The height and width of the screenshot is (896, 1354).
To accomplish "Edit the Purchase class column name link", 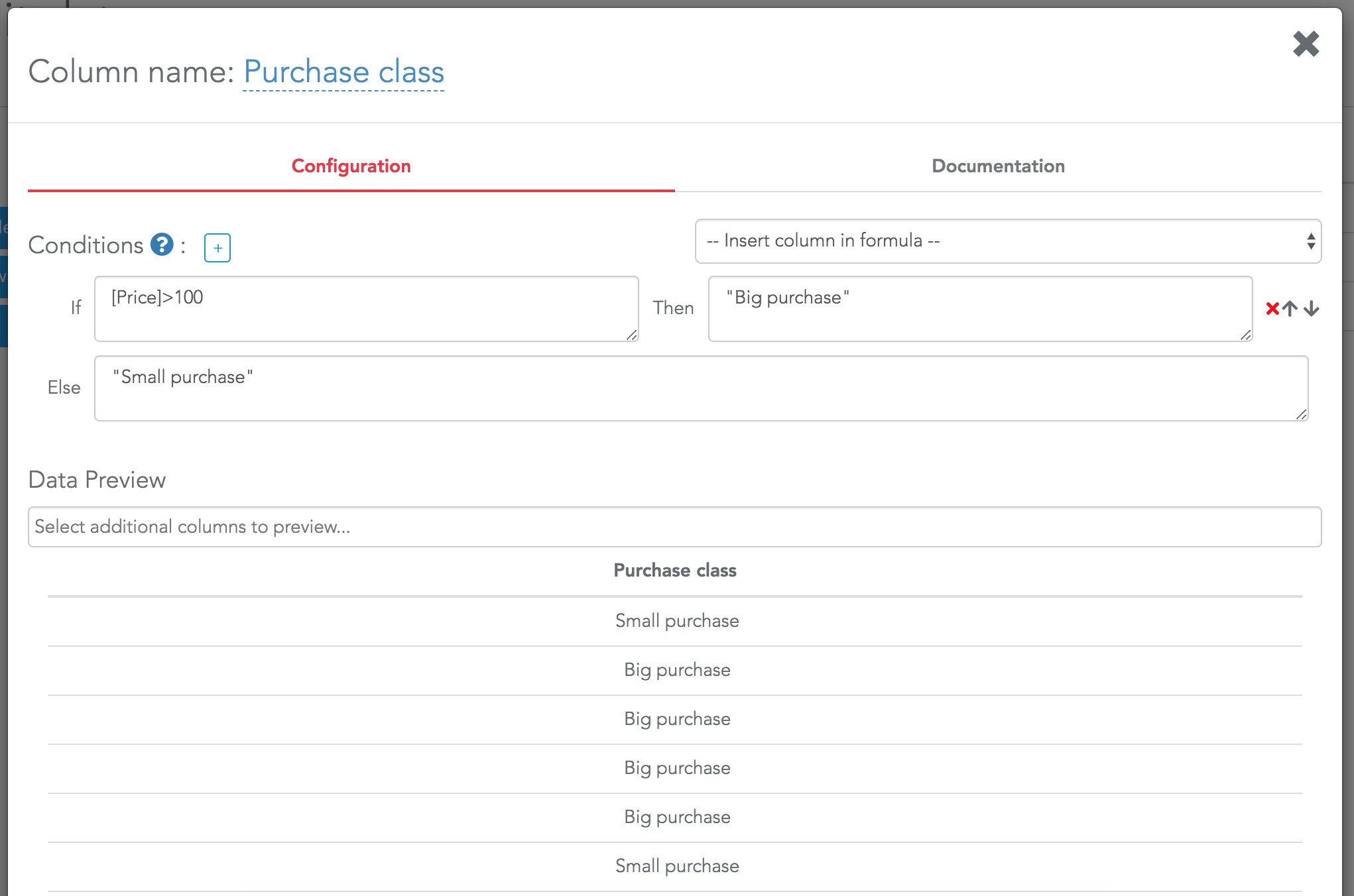I will click(x=343, y=72).
